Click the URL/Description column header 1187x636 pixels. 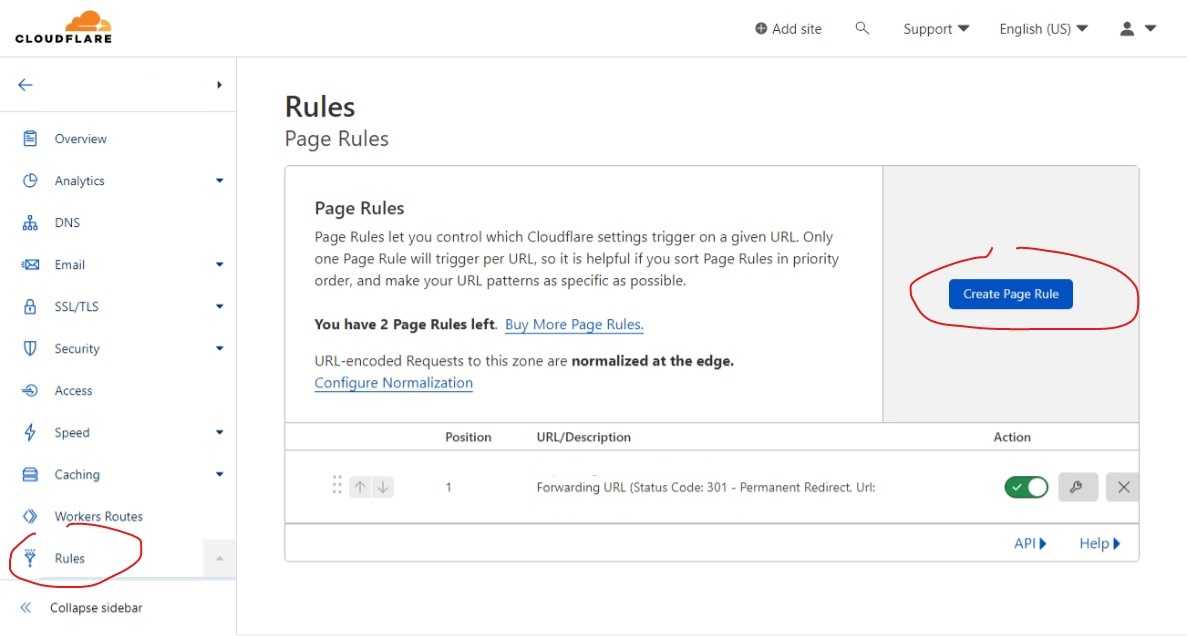point(584,437)
